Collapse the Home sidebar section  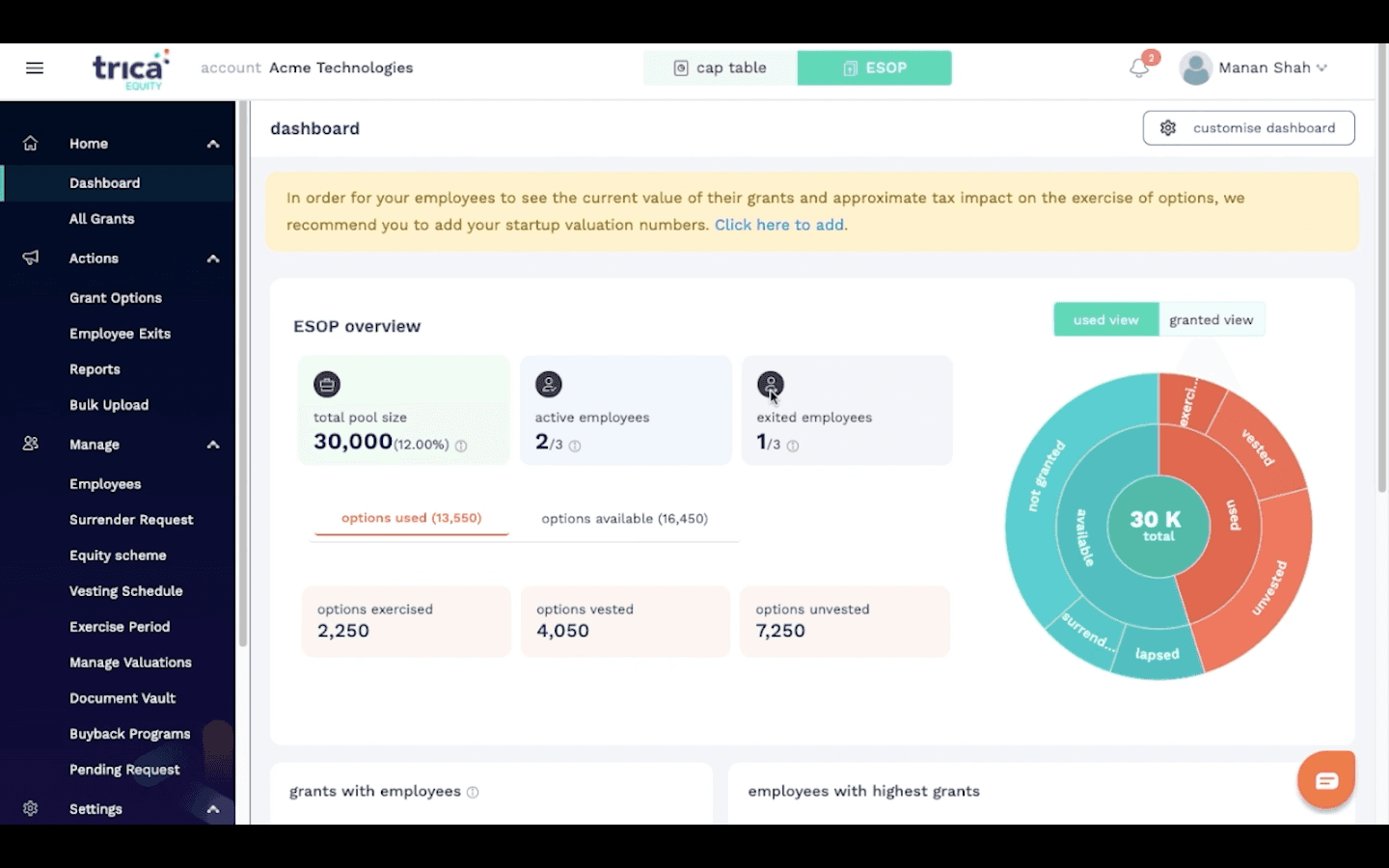(x=213, y=144)
